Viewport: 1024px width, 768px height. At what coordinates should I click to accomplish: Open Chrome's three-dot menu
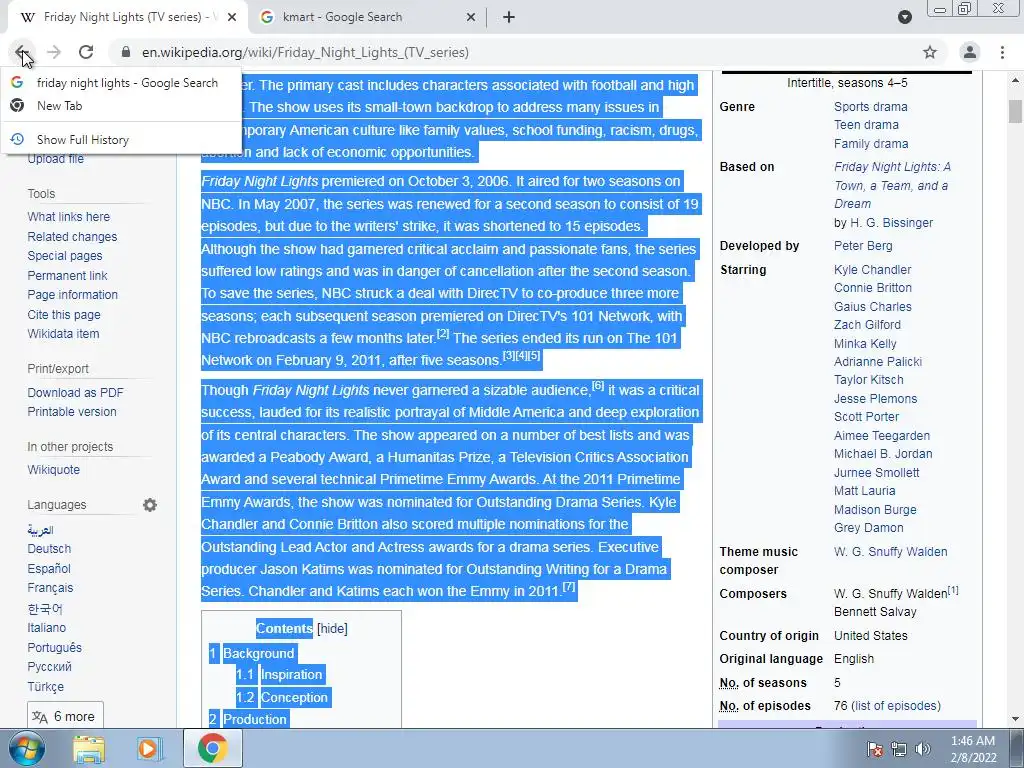coord(1002,52)
